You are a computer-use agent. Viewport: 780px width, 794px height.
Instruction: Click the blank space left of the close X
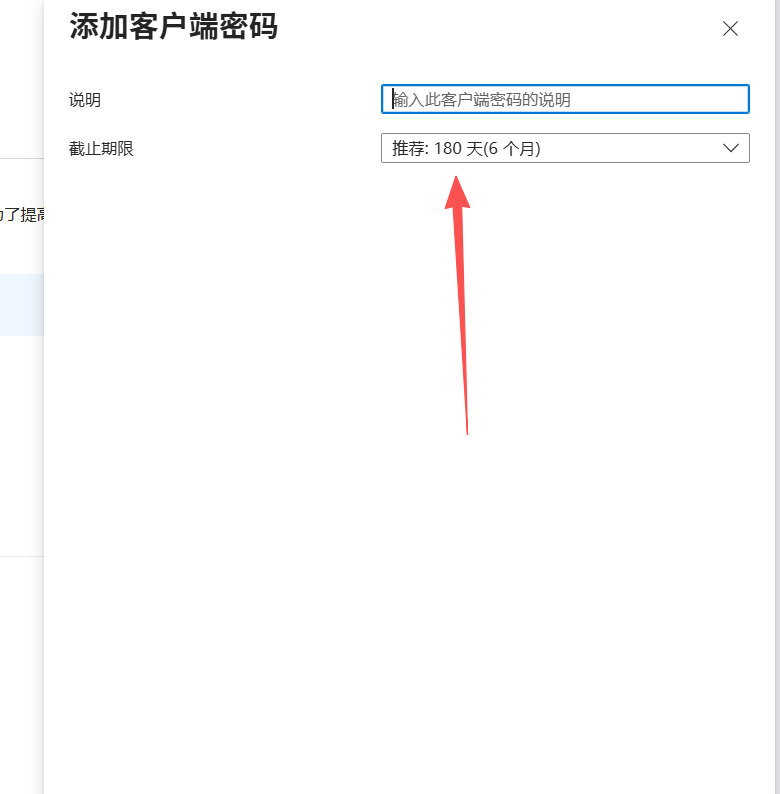pyautogui.click(x=600, y=29)
